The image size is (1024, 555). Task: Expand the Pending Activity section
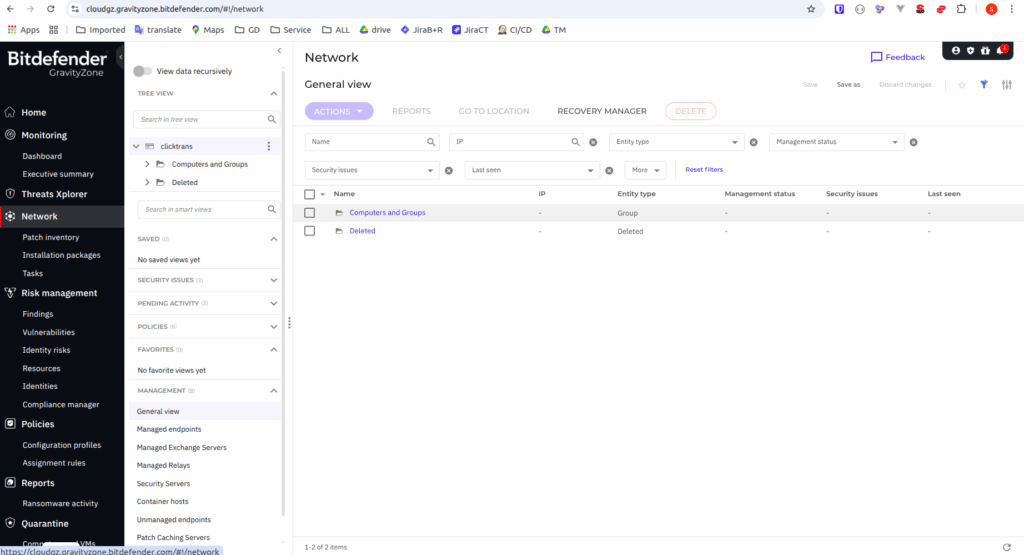point(274,304)
